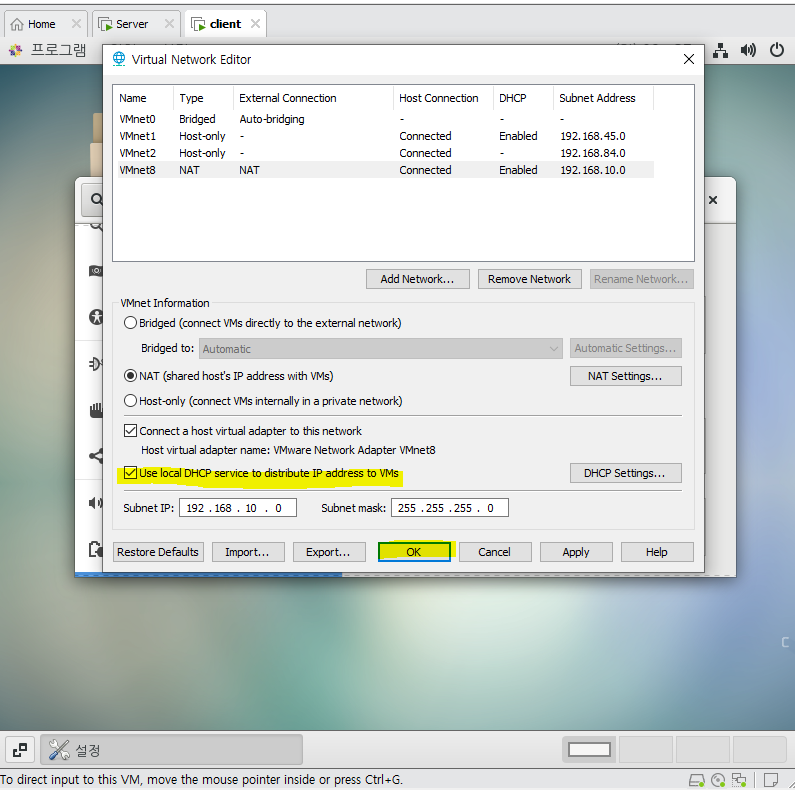The height and width of the screenshot is (790, 795).
Task: Click the External Connection column header
Action: click(314, 98)
